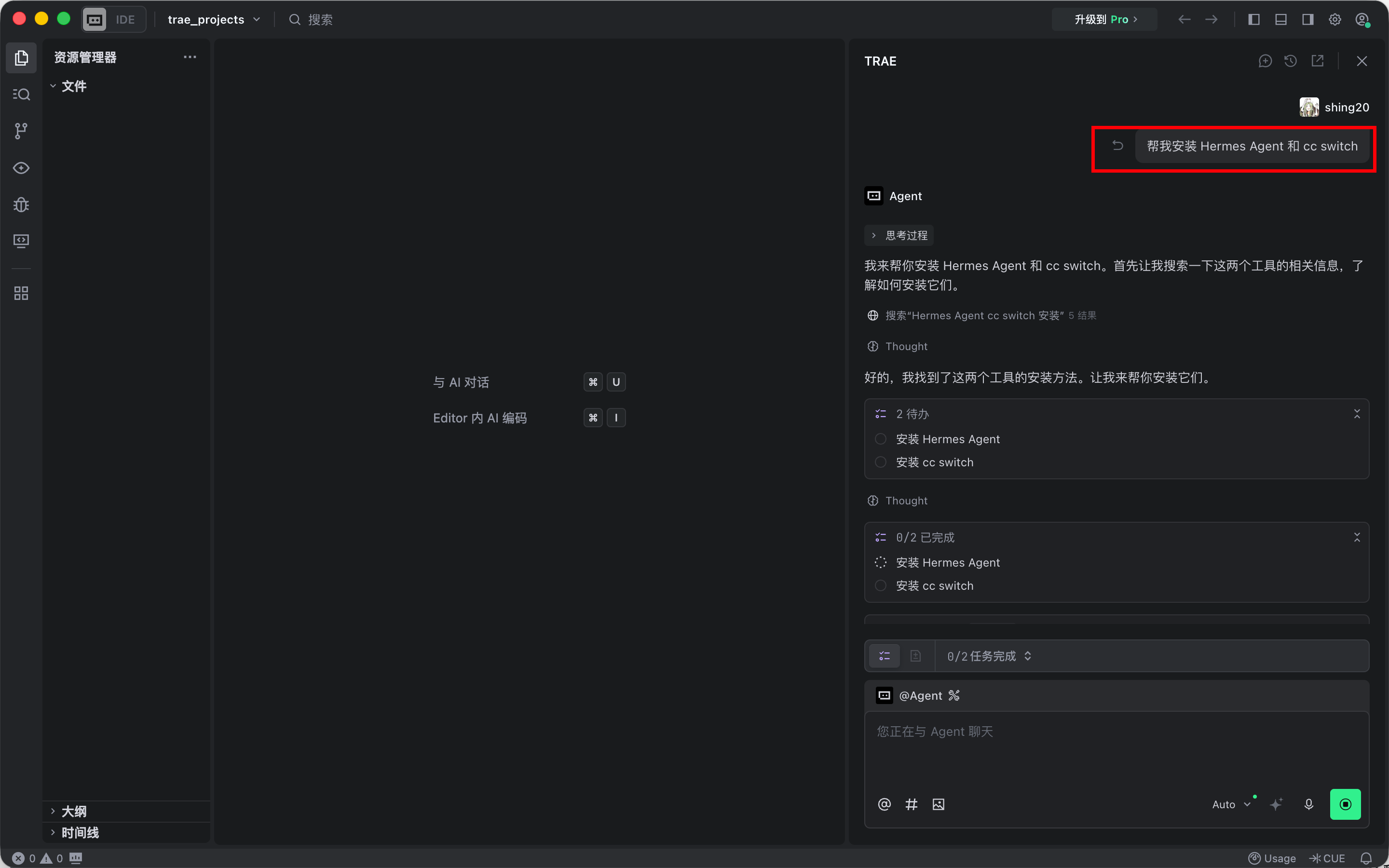The image size is (1389, 868).
Task: Click '安装 Hermes Agent' in the 2 待办 list
Action: [948, 439]
